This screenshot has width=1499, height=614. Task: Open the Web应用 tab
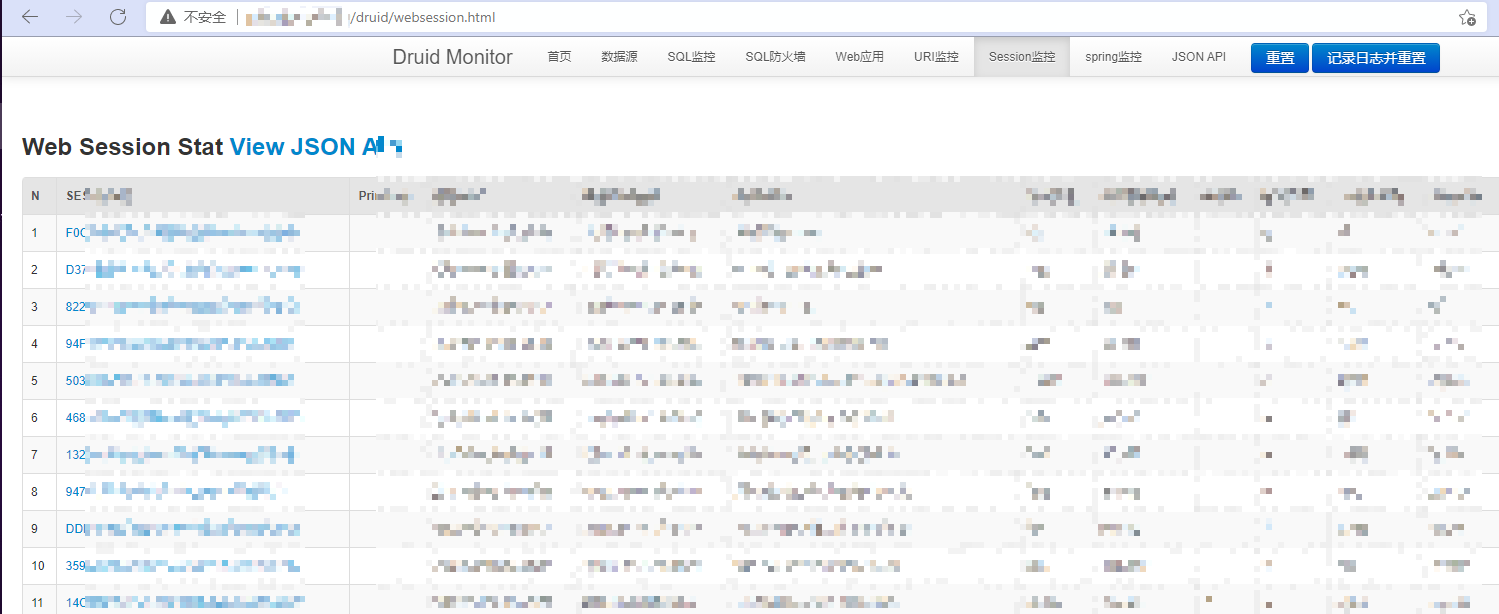click(860, 57)
